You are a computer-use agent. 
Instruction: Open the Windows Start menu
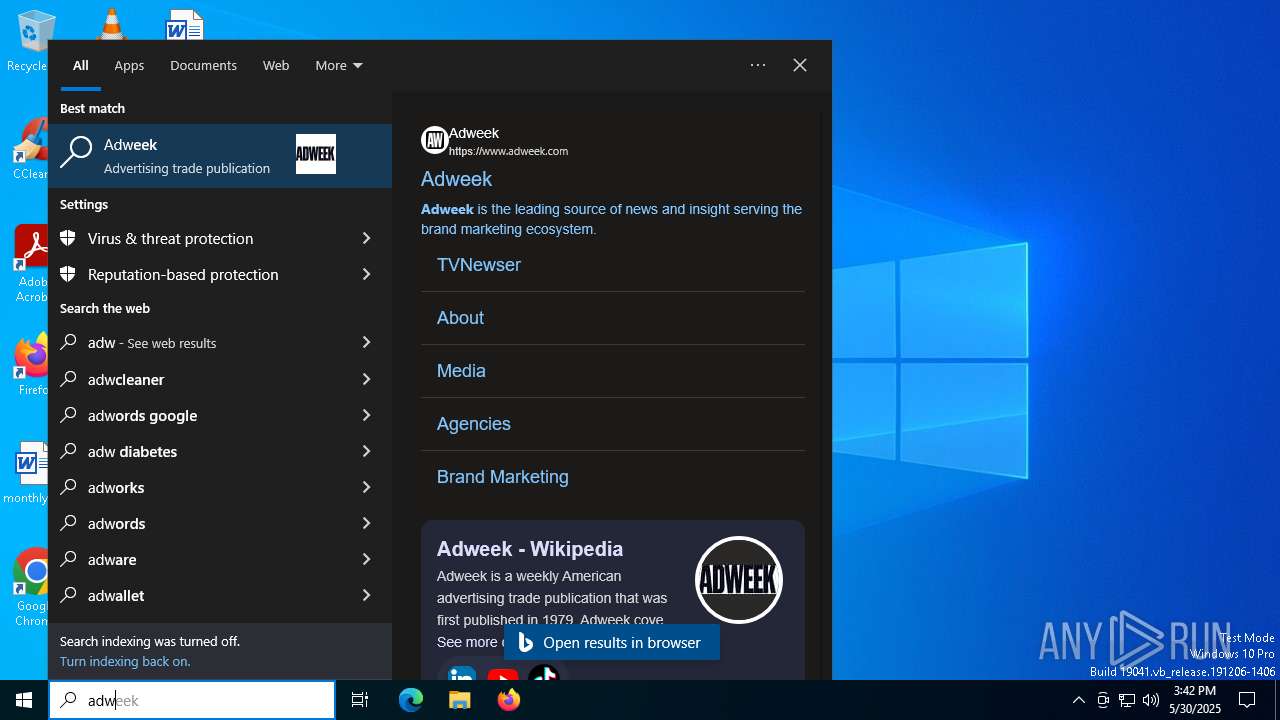coord(24,700)
